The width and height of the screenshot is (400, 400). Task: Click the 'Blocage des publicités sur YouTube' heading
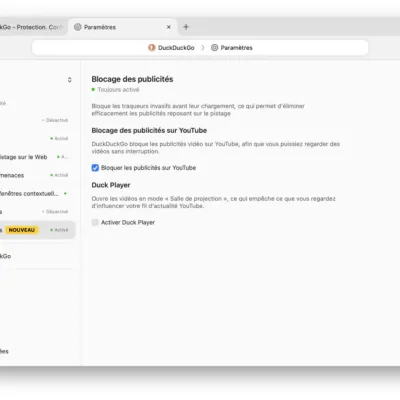tap(149, 130)
